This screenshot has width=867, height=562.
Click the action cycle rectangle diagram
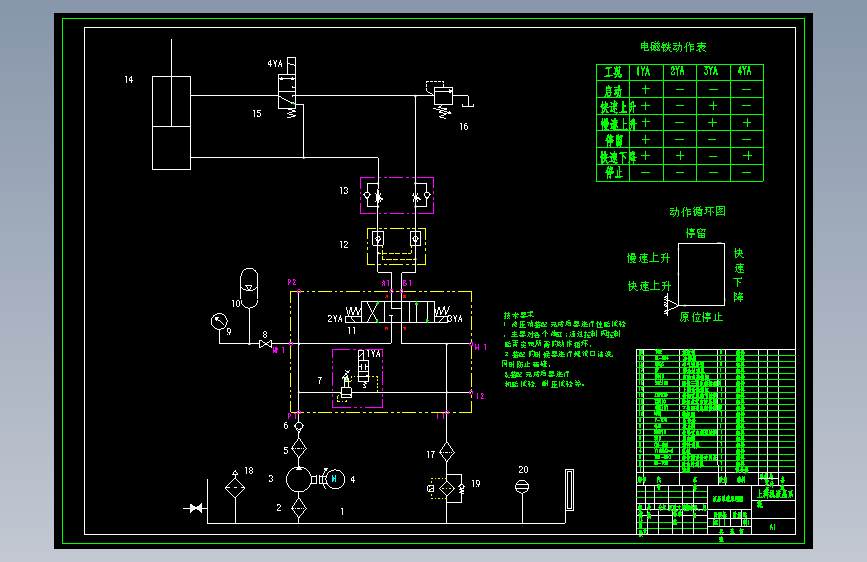pos(701,274)
